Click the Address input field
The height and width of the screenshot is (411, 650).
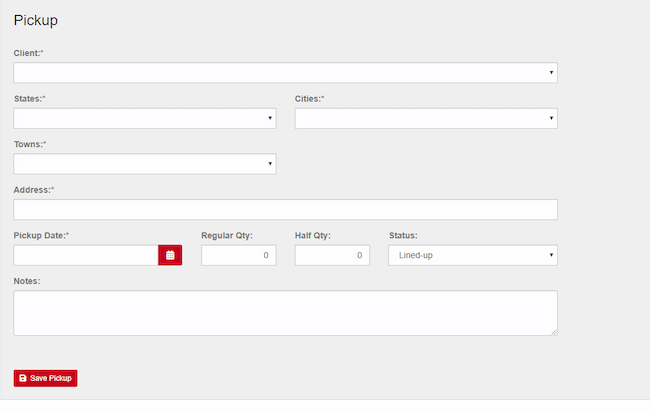point(285,209)
